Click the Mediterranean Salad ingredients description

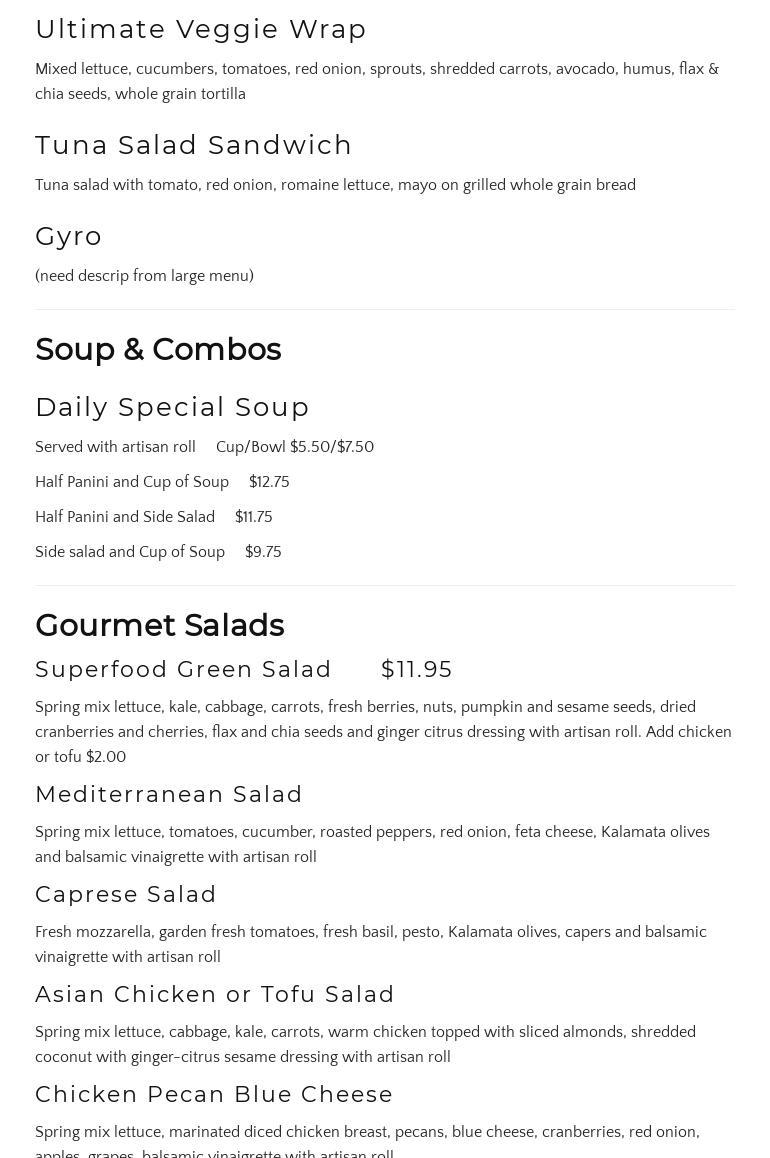click(372, 844)
